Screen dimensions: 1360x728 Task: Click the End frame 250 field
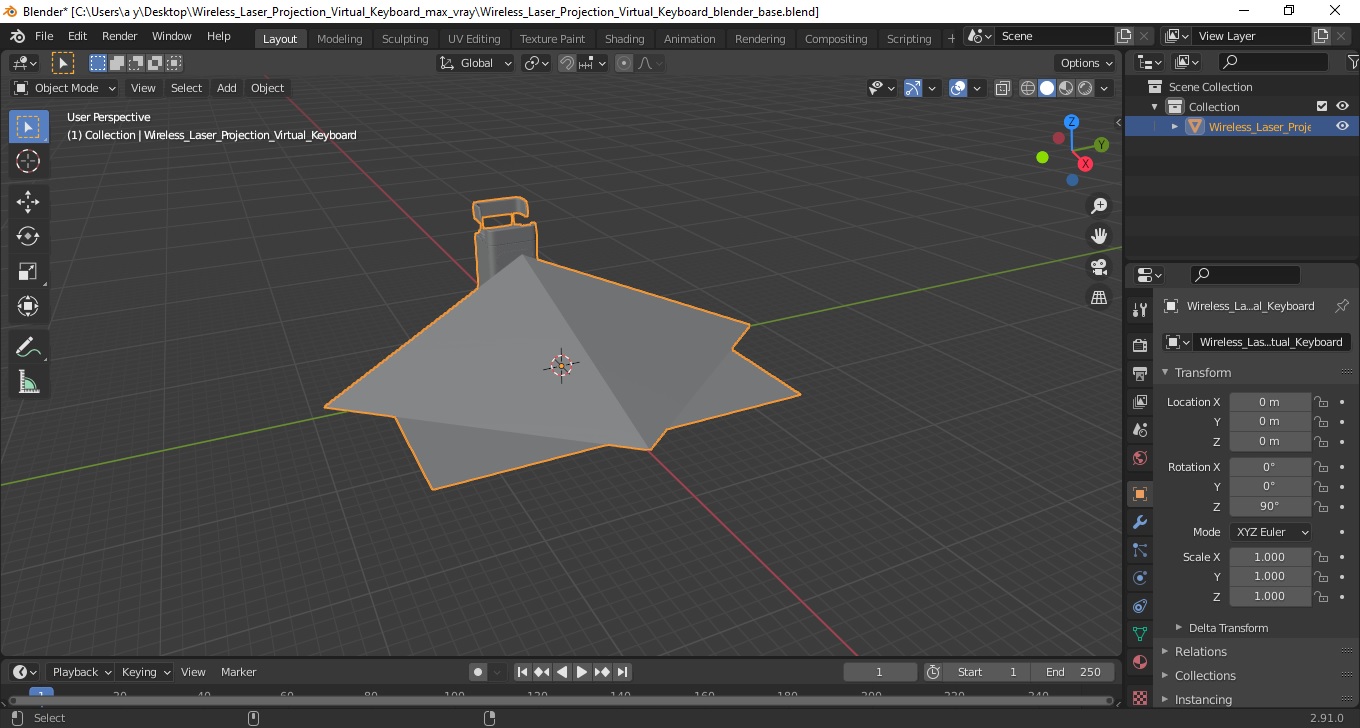1074,672
